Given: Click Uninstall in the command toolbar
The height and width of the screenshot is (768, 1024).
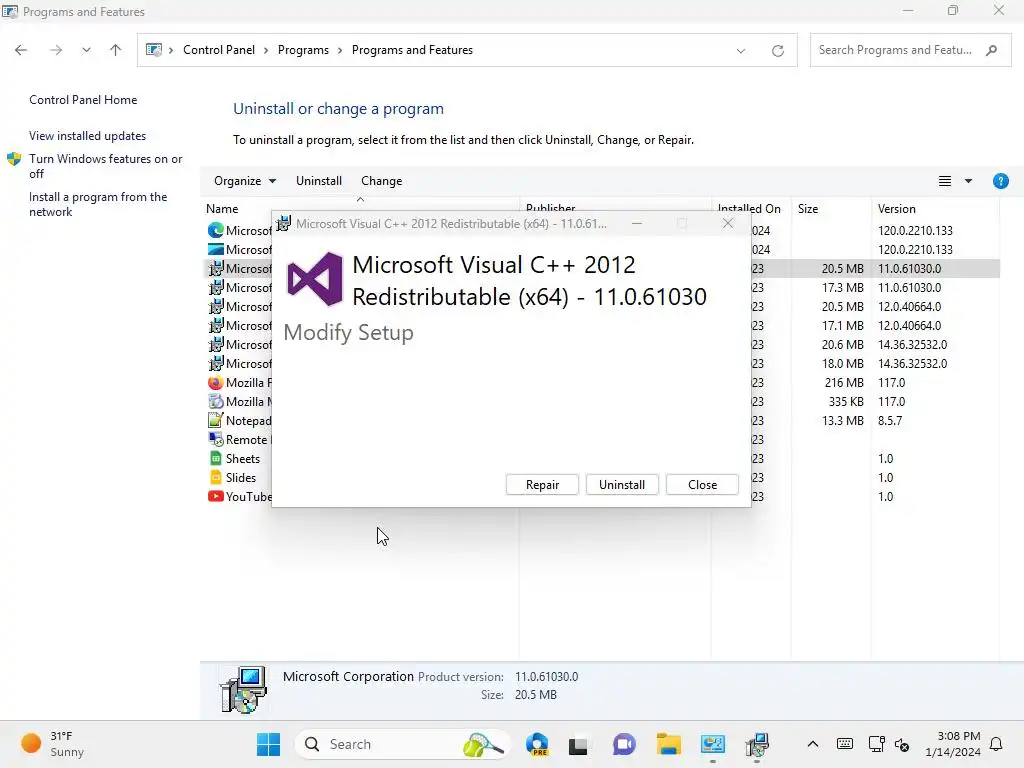Looking at the screenshot, I should 319,181.
